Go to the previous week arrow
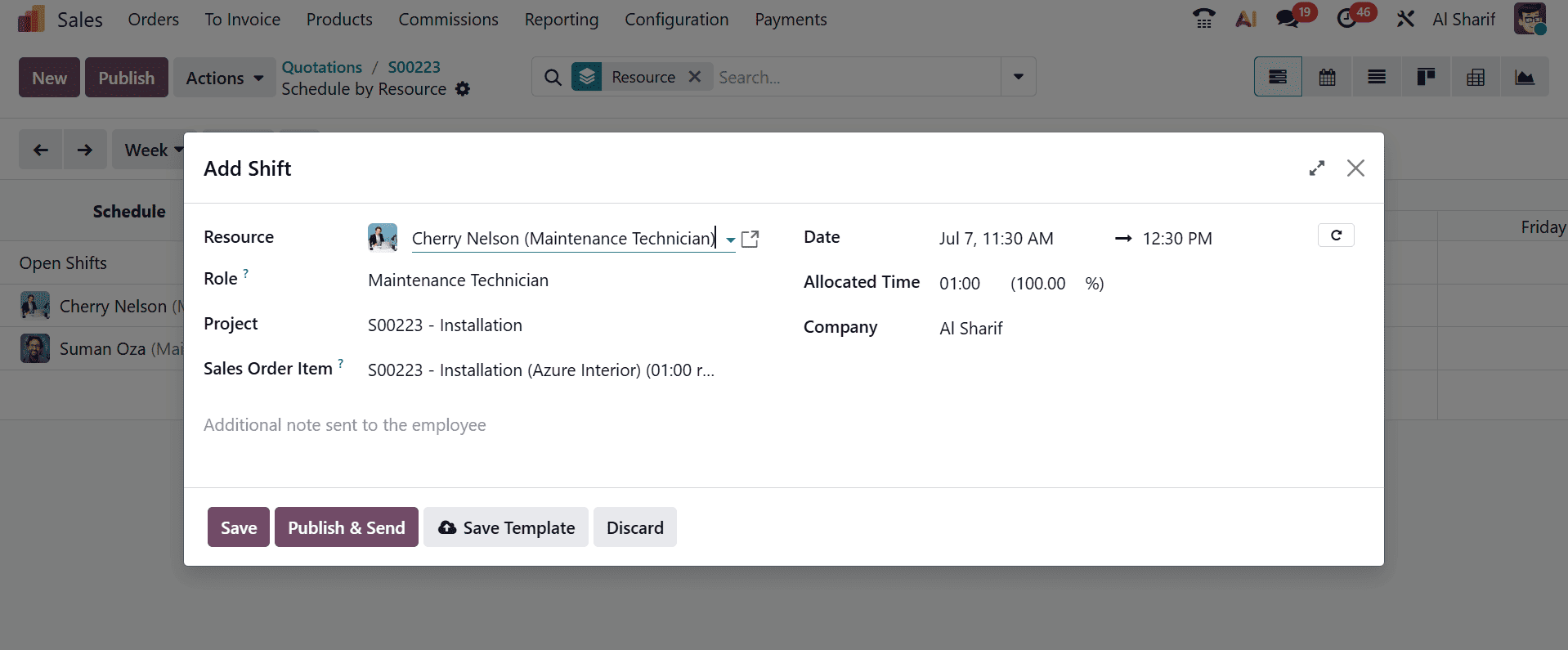1568x650 pixels. pos(41,150)
